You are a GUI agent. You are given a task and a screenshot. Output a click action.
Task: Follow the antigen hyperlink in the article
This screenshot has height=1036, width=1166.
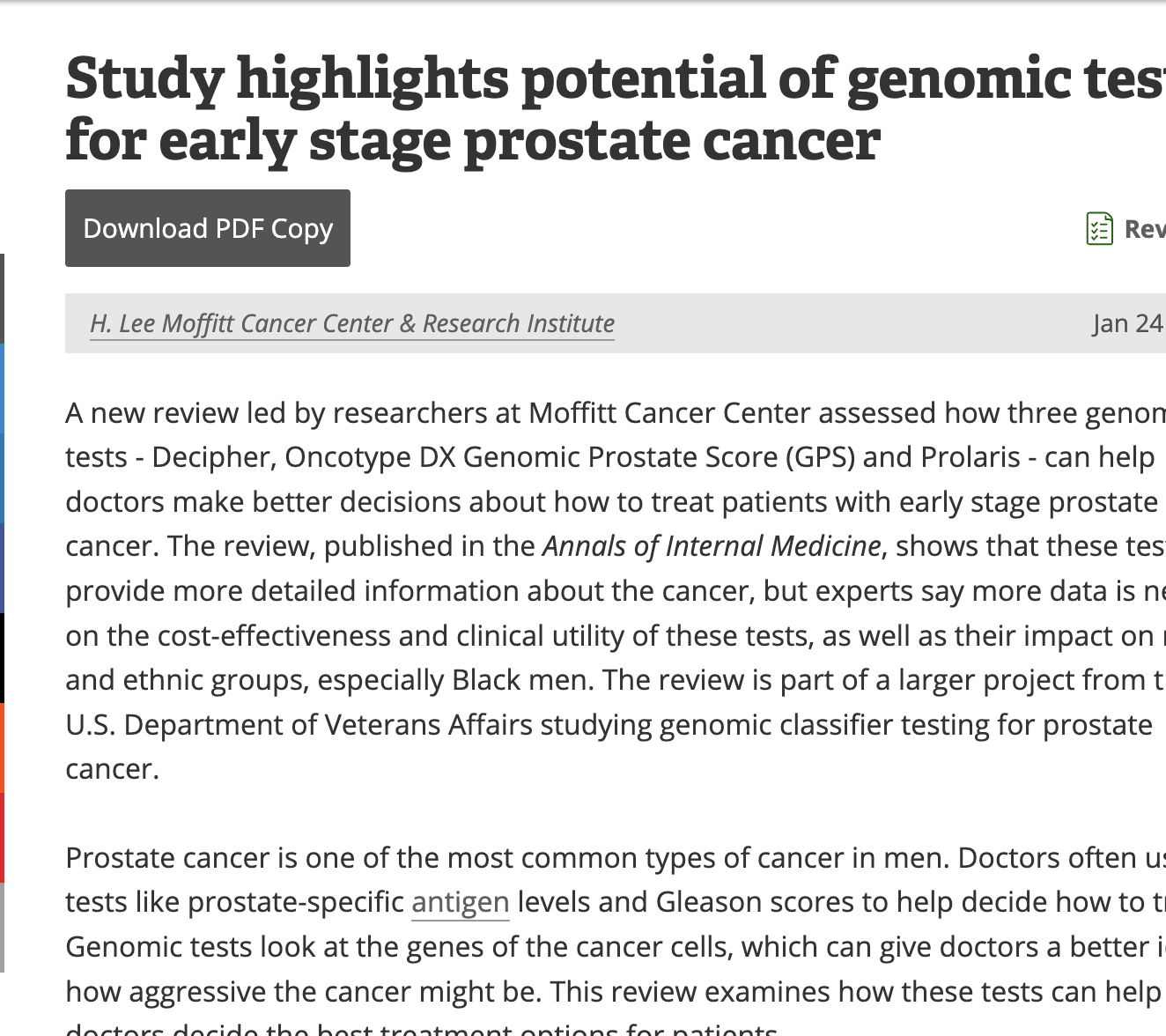click(461, 902)
